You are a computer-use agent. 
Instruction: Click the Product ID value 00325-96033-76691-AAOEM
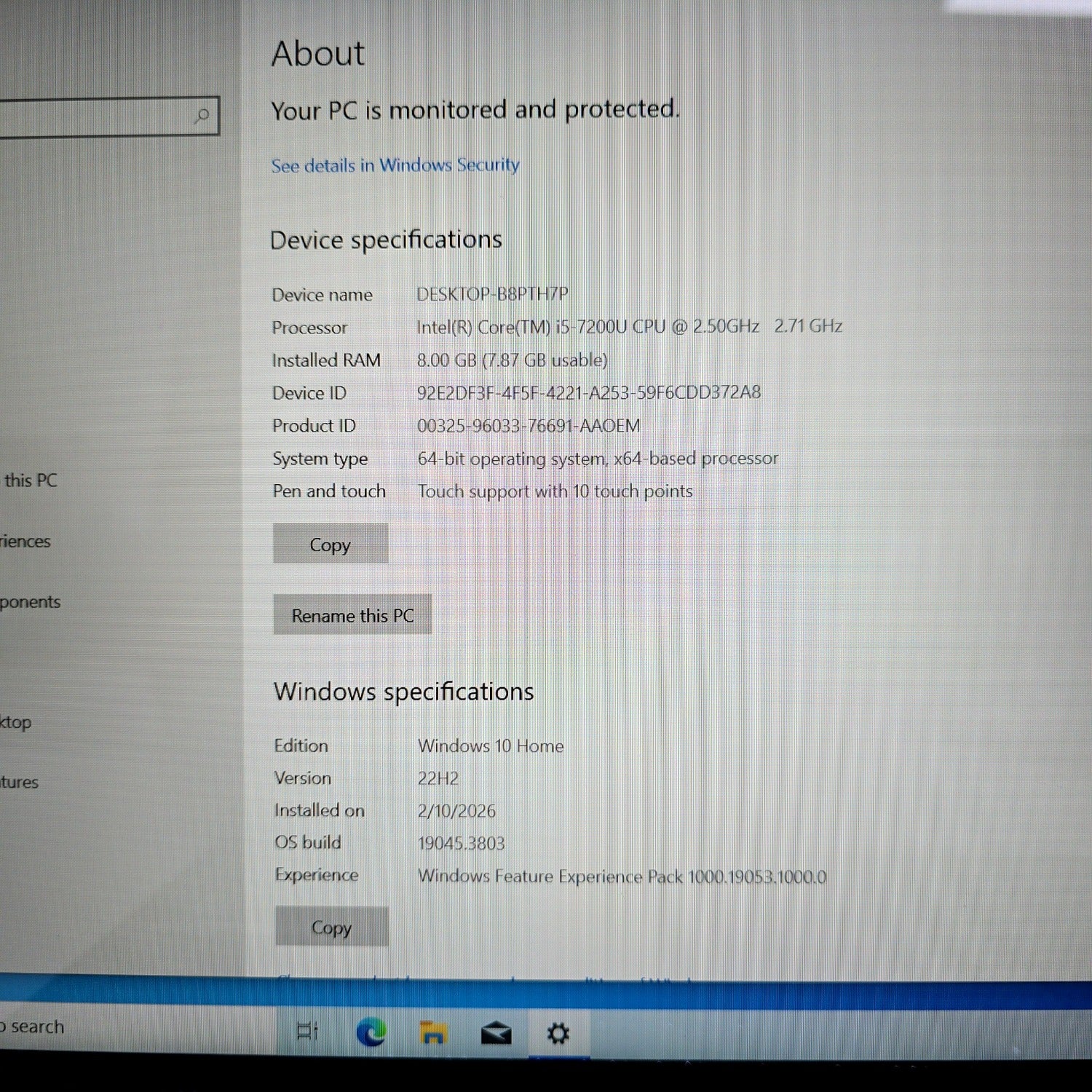529,426
